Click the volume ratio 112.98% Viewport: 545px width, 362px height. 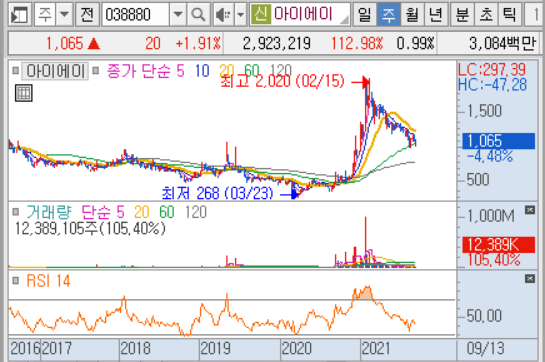(x=357, y=44)
